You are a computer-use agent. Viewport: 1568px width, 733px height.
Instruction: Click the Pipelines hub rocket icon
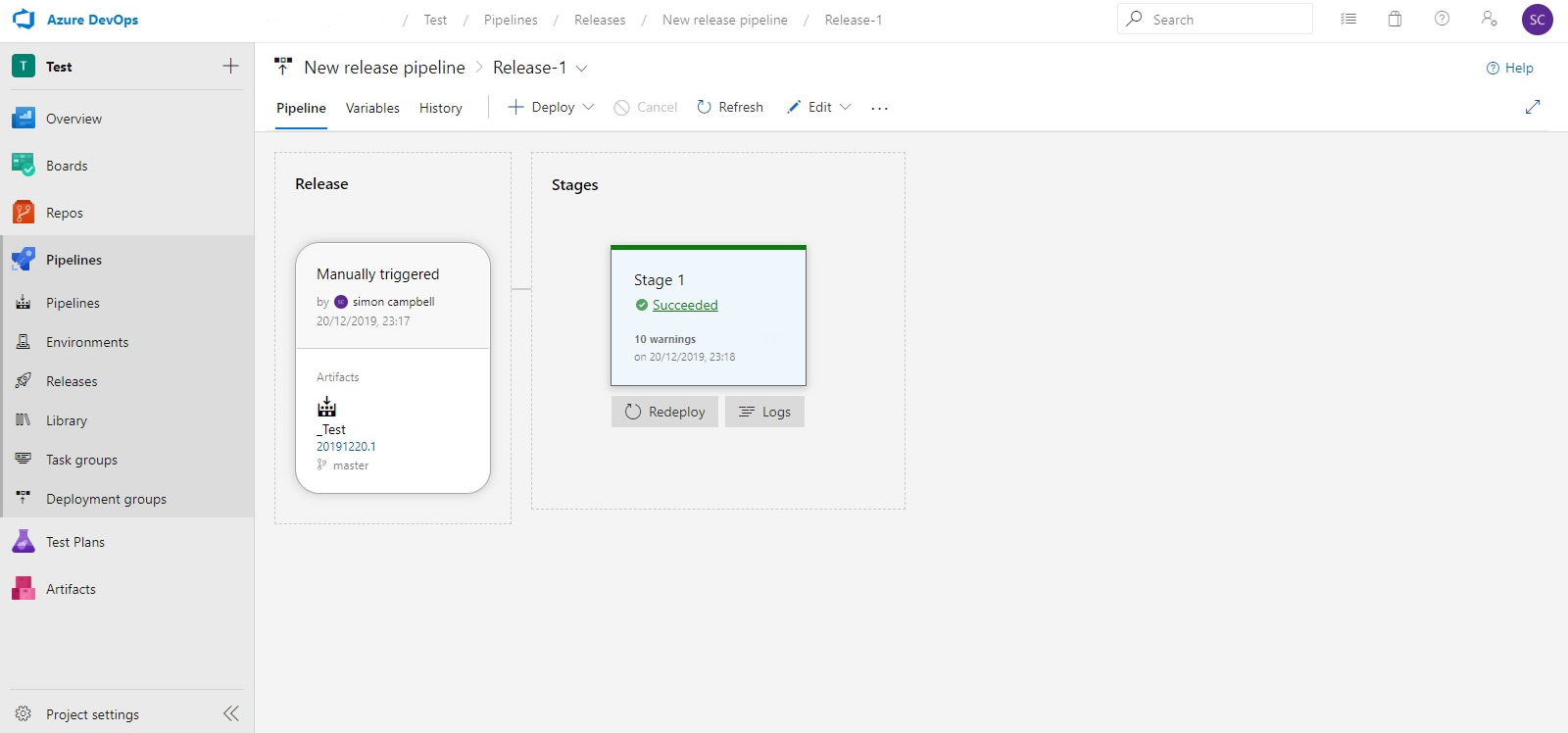[24, 260]
